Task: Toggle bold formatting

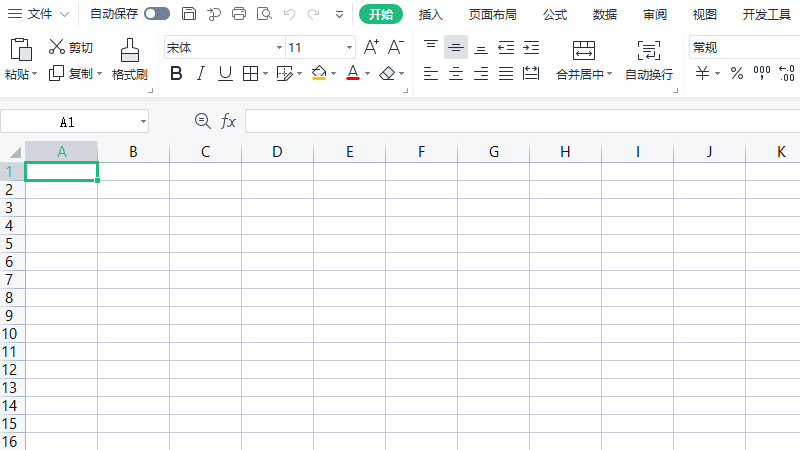Action: coord(177,73)
